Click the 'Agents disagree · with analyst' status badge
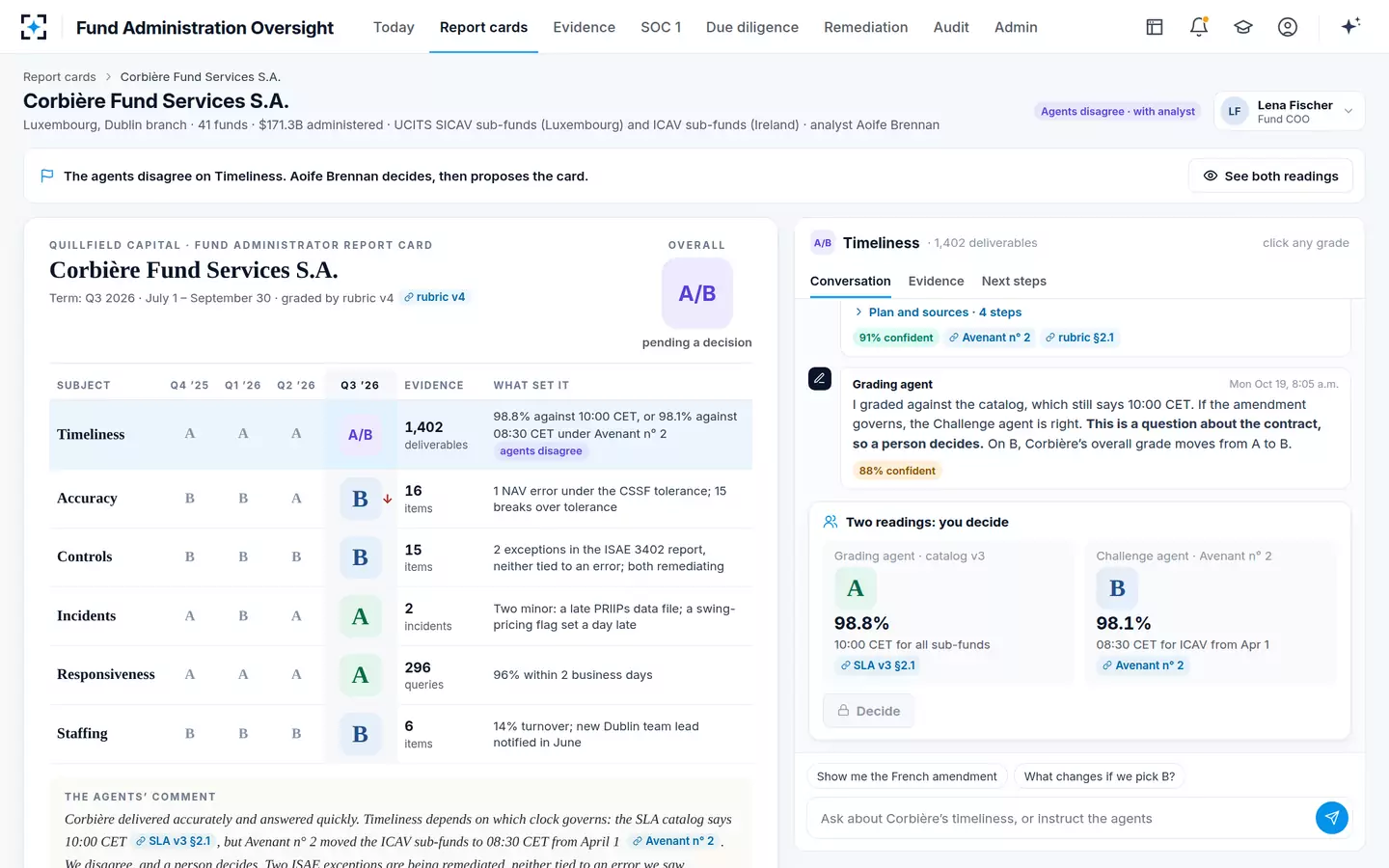Viewport: 1389px width, 868px height. coord(1118,111)
